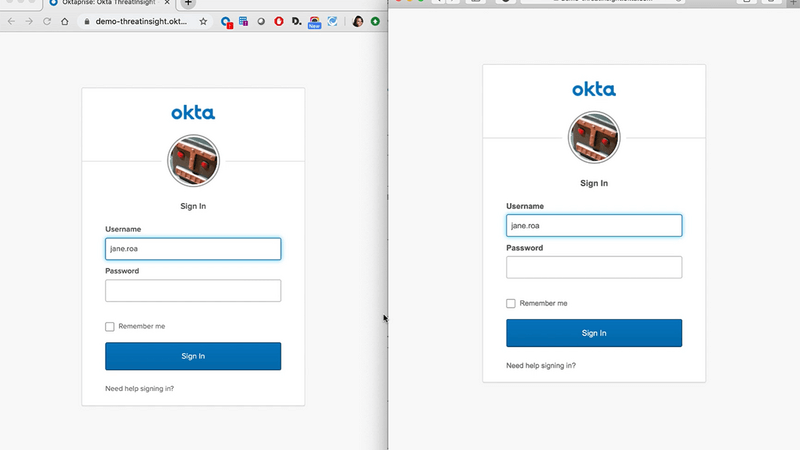Switch to the Oktaprise: Okta ThreatInsight tab
This screenshot has width=800, height=450.
coord(110,3)
